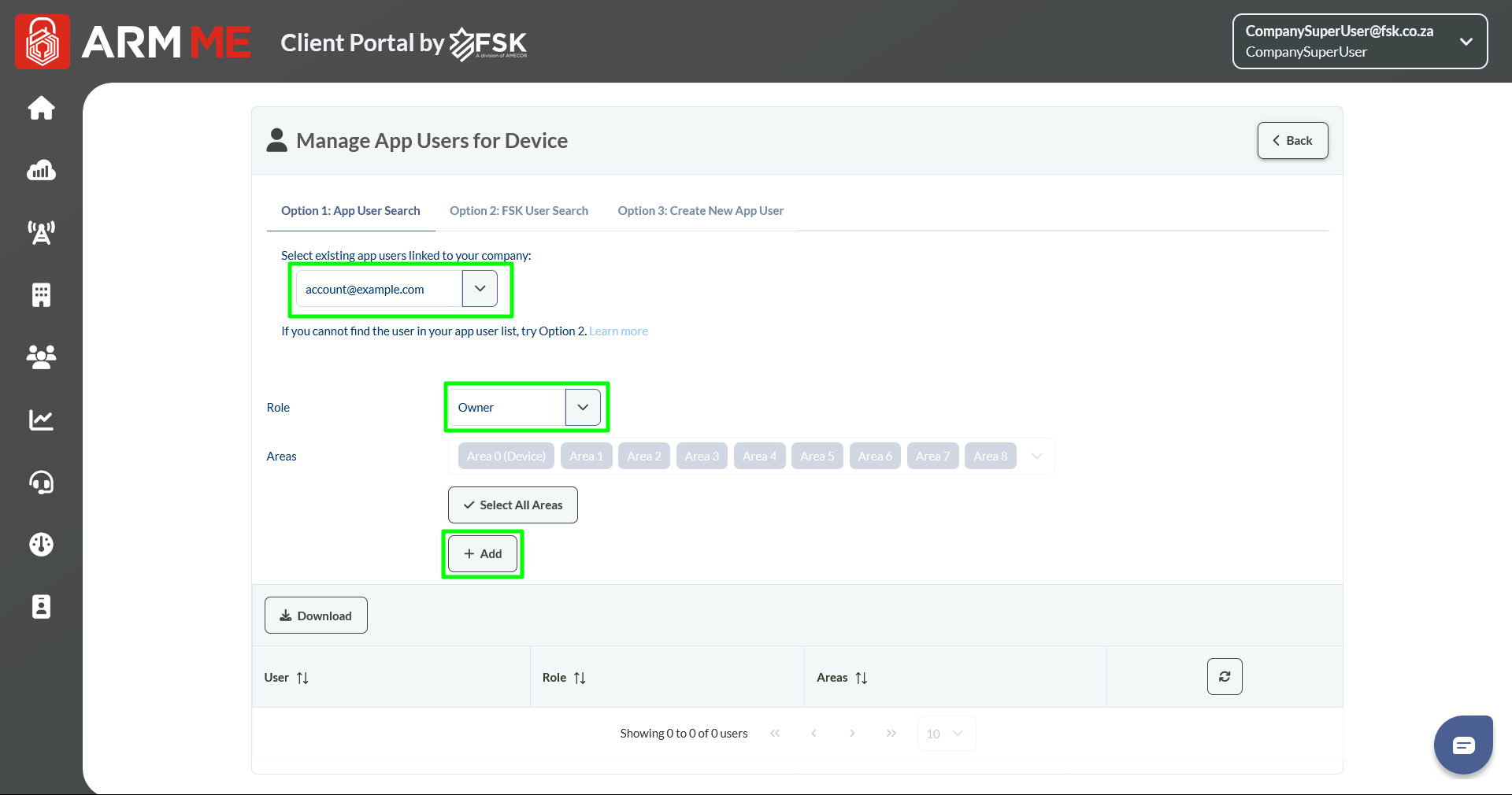Image resolution: width=1512 pixels, height=795 pixels.
Task: Open the line chart sidebar icon
Action: (x=41, y=420)
